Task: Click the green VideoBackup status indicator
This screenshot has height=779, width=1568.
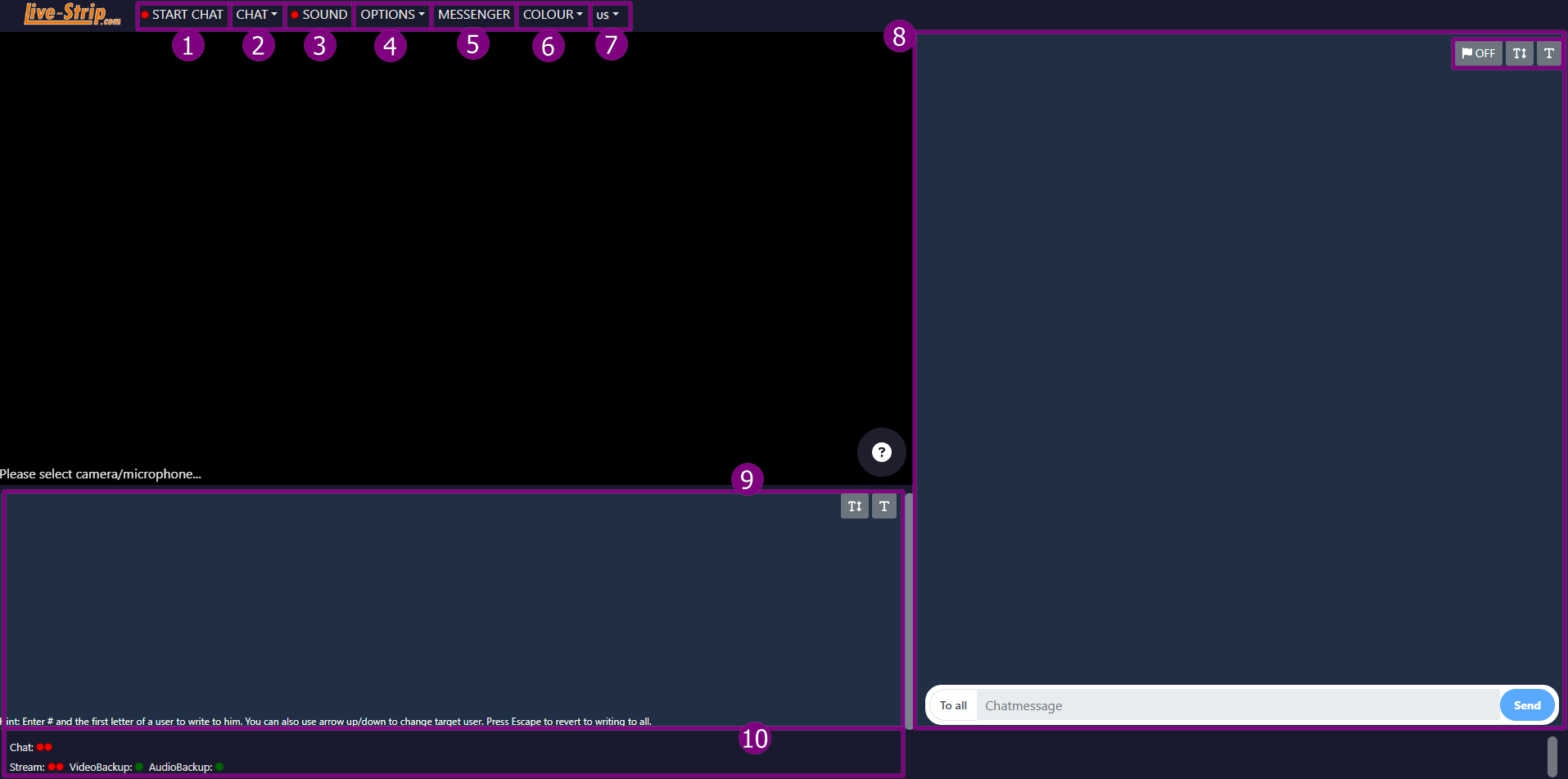Action: [x=139, y=767]
